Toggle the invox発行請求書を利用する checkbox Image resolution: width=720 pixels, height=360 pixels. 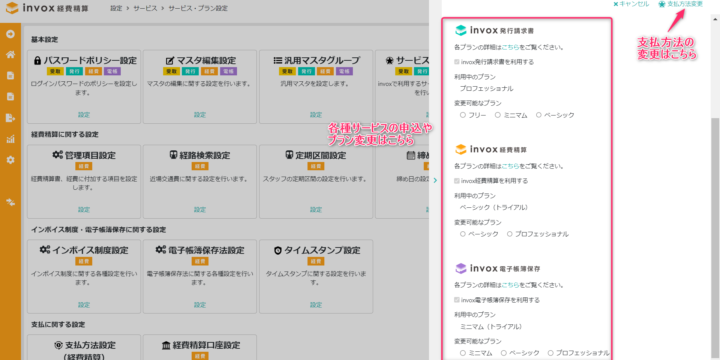tap(456, 62)
